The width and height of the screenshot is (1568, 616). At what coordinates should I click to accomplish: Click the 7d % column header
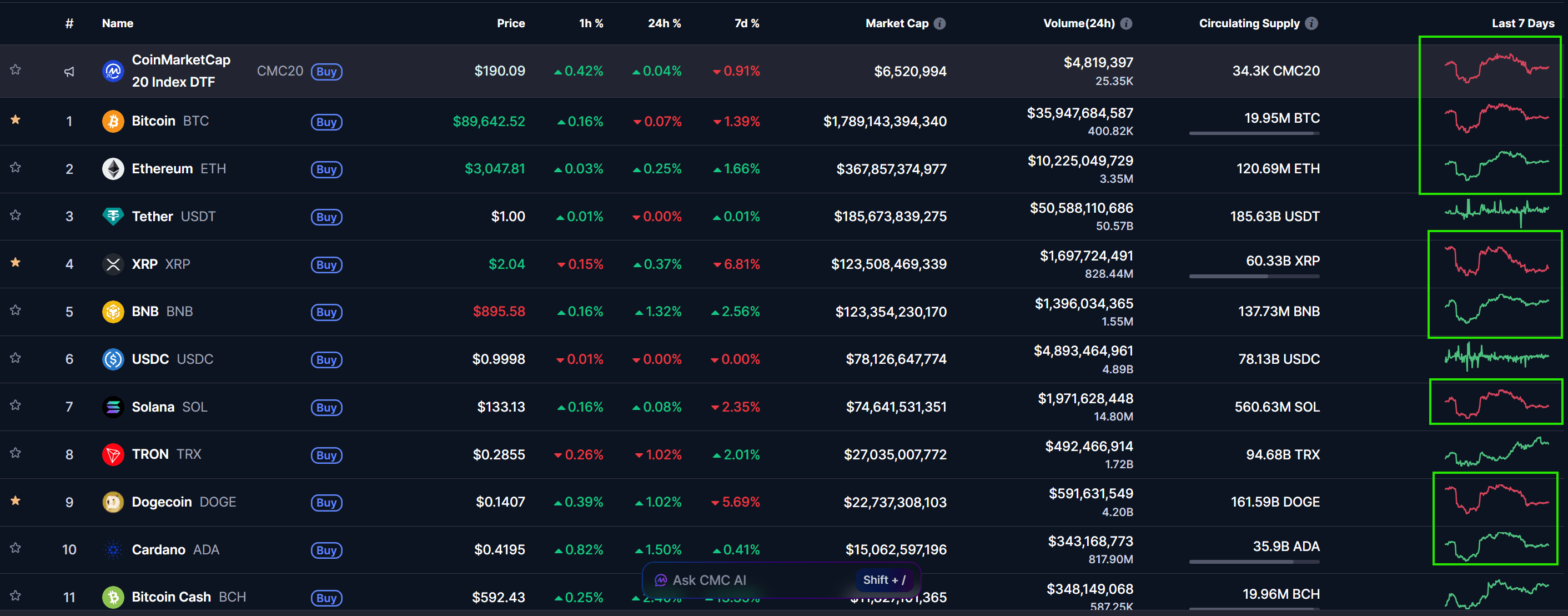click(746, 23)
